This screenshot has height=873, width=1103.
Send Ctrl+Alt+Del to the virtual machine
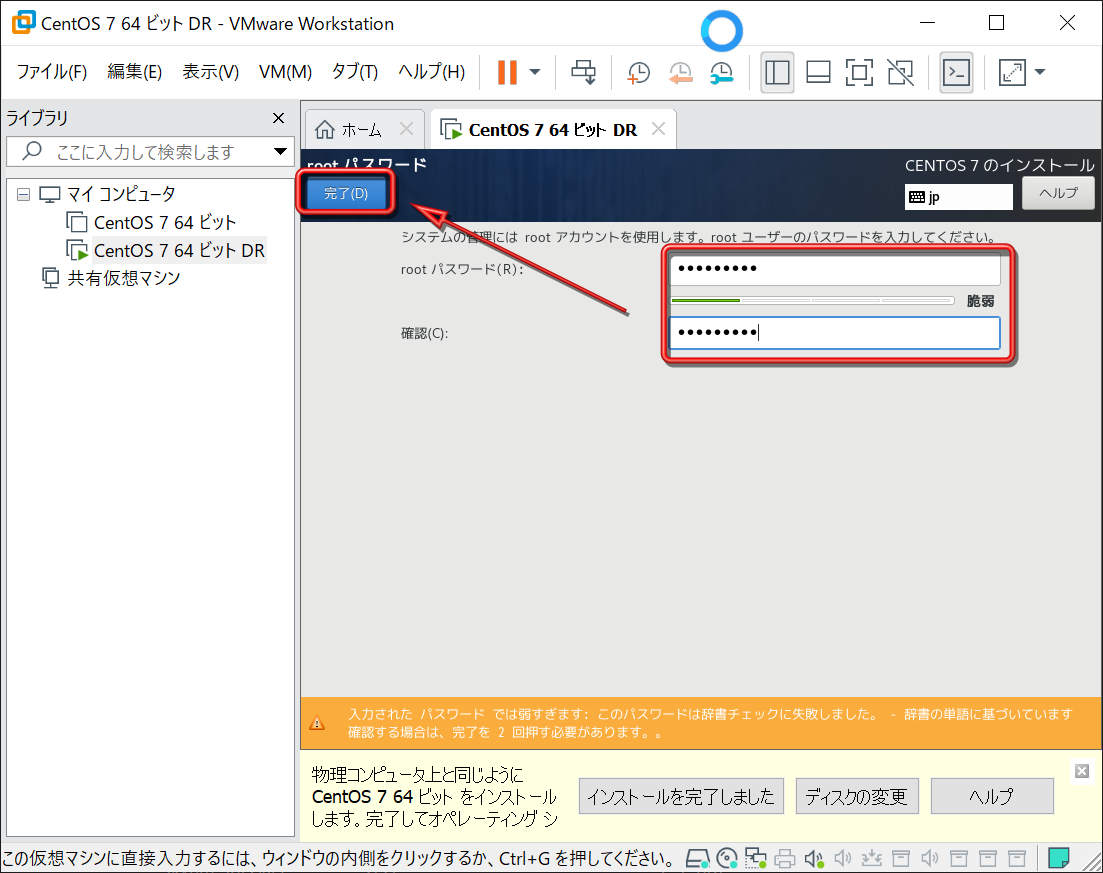pyautogui.click(x=583, y=72)
